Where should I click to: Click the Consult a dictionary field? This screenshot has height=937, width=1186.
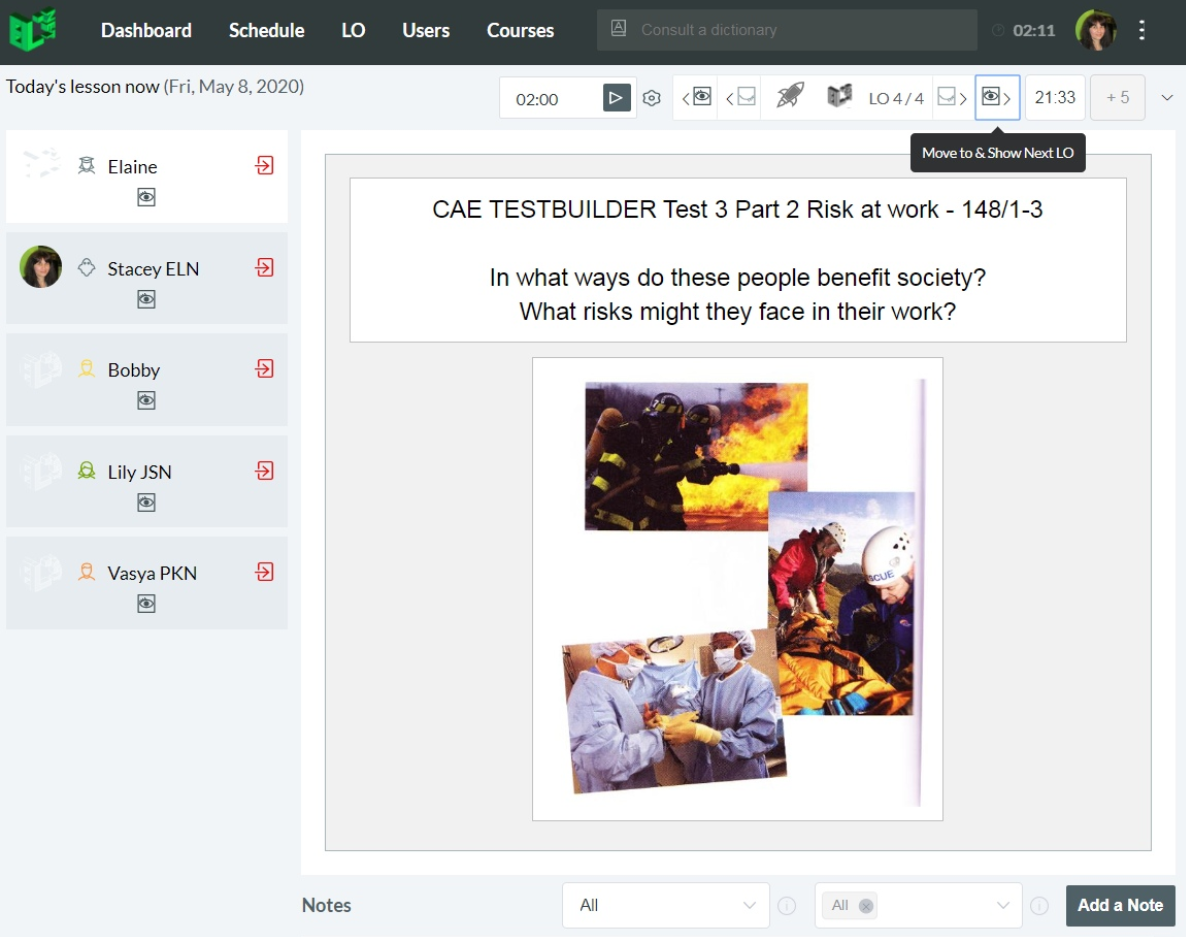click(787, 29)
